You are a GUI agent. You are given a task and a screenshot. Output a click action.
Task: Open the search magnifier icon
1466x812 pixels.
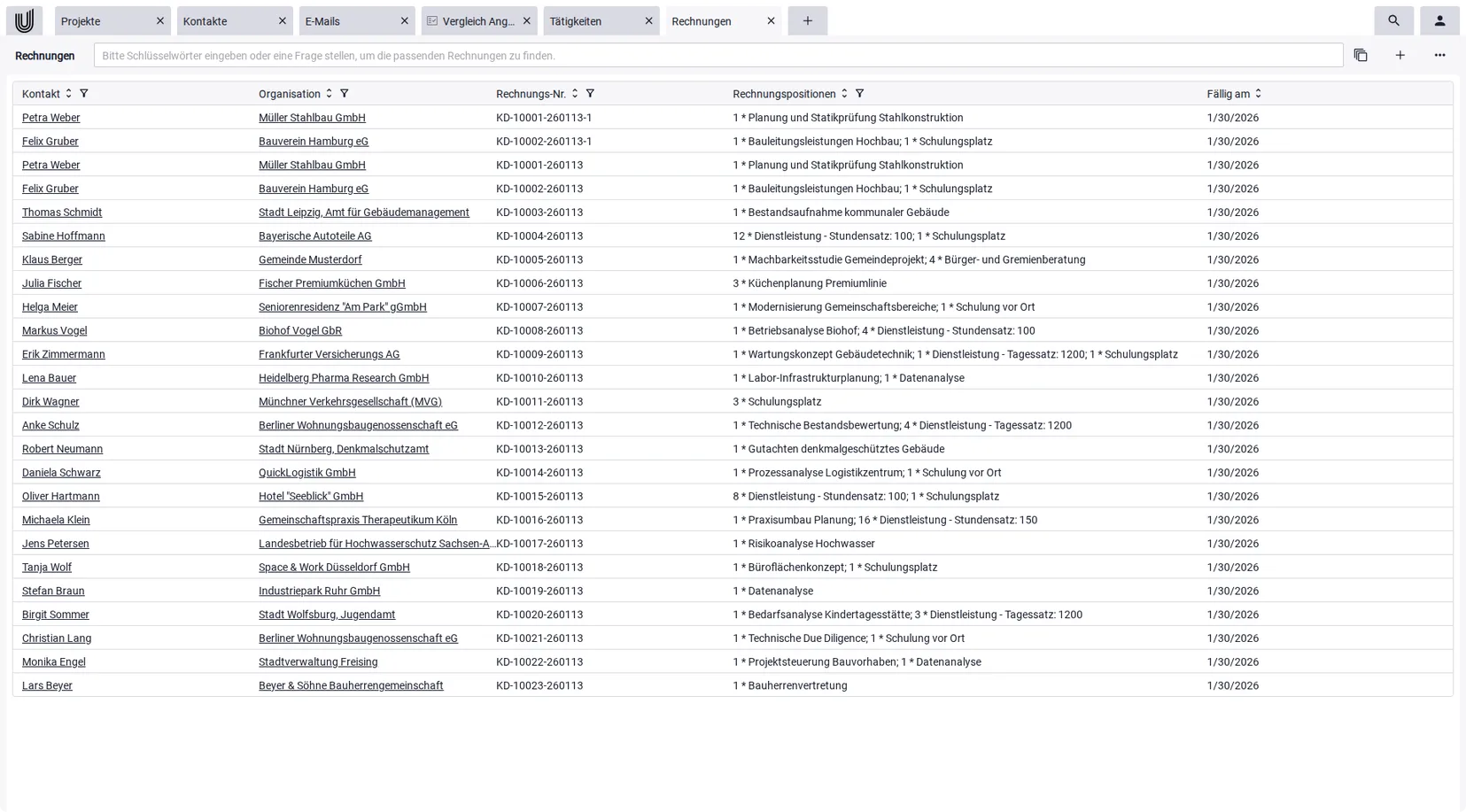click(1393, 20)
